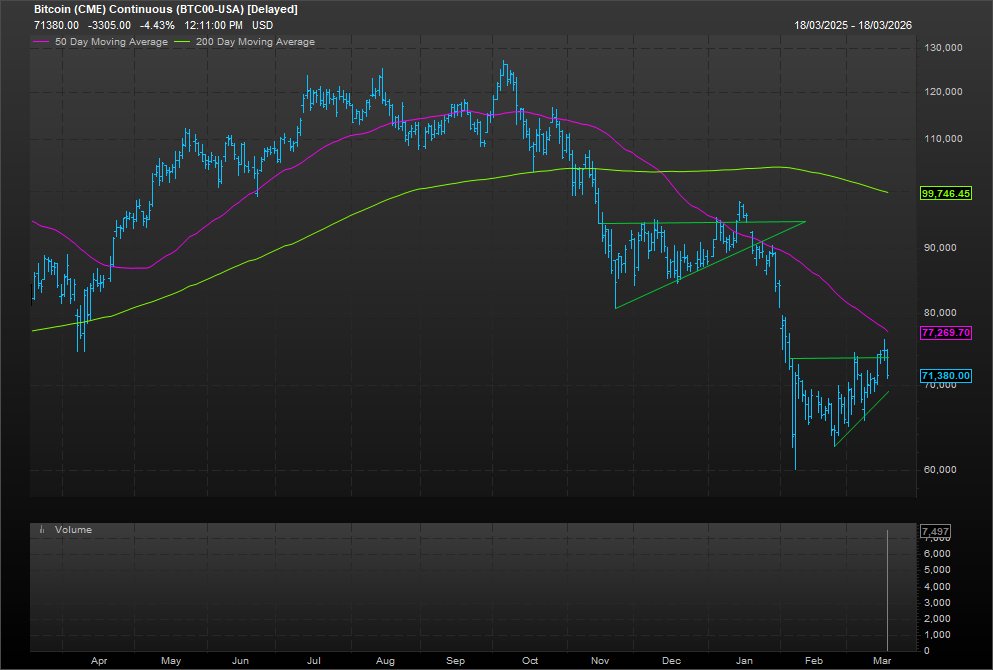Click the 99,746.45 price tag on axis
The height and width of the screenshot is (670, 993).
coord(945,193)
